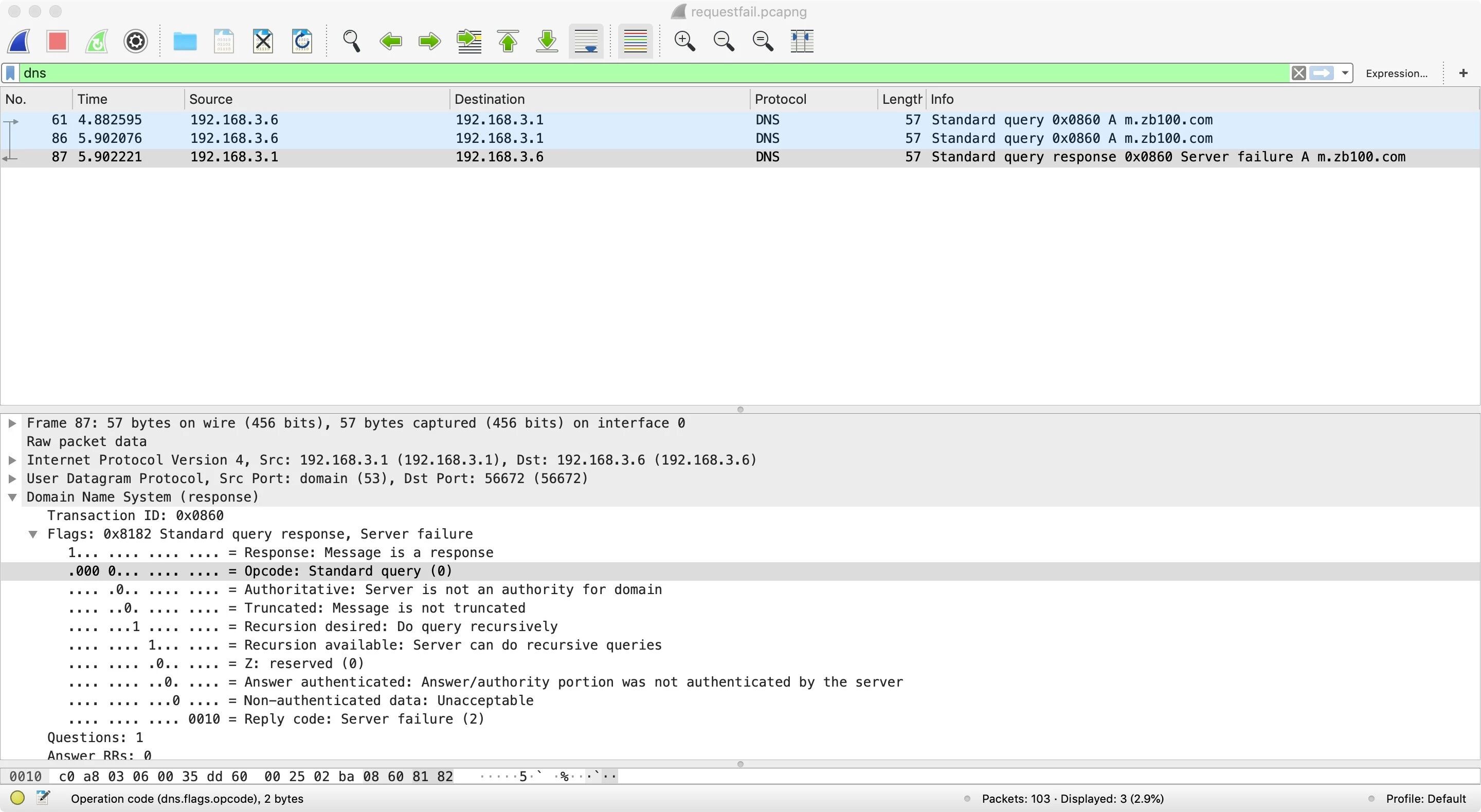Expand the Frame 87 tree section
Screen dimensions: 1481x812
pos(12,423)
